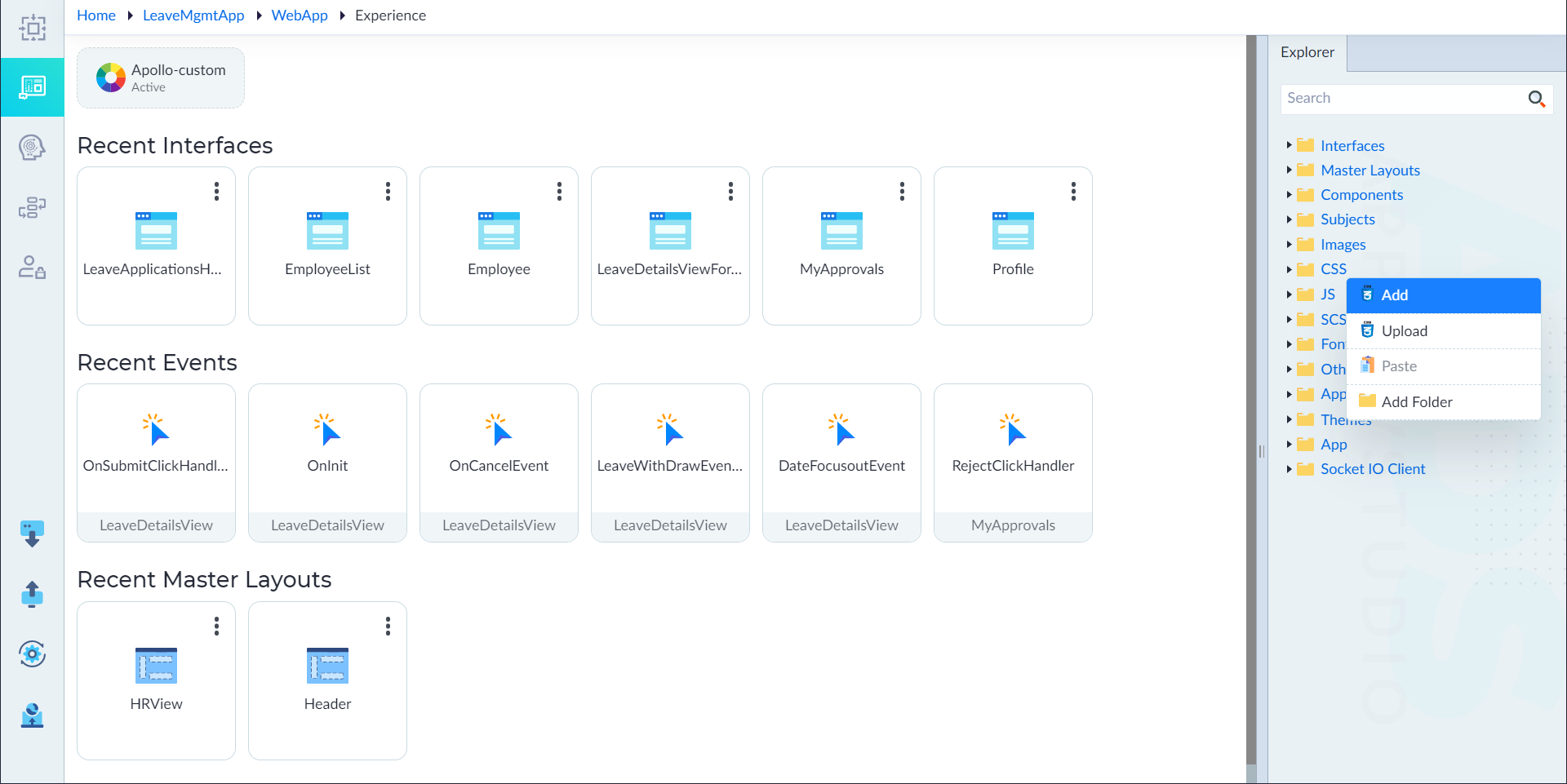Open the workflow diagram icon in sidebar
The height and width of the screenshot is (784, 1567).
click(32, 208)
